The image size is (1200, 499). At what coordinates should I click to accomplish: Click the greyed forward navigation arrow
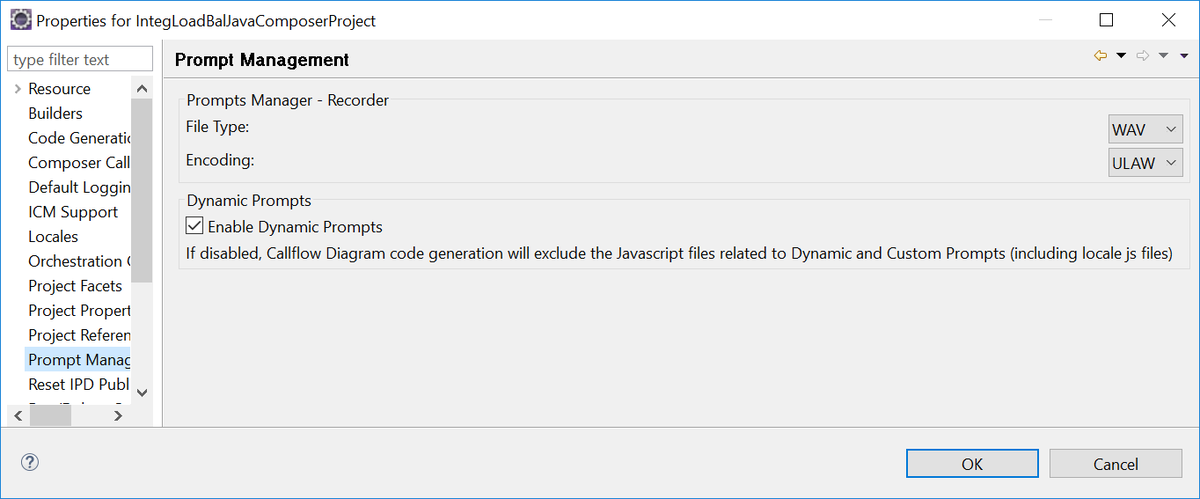click(1143, 57)
